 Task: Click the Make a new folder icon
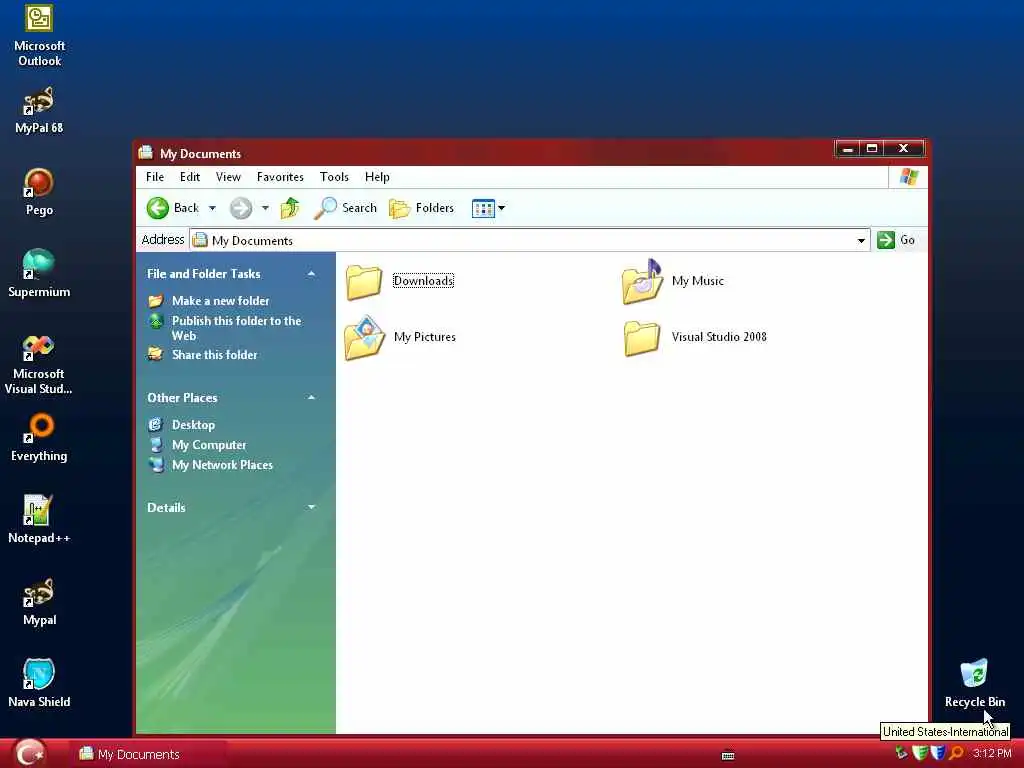pos(155,301)
